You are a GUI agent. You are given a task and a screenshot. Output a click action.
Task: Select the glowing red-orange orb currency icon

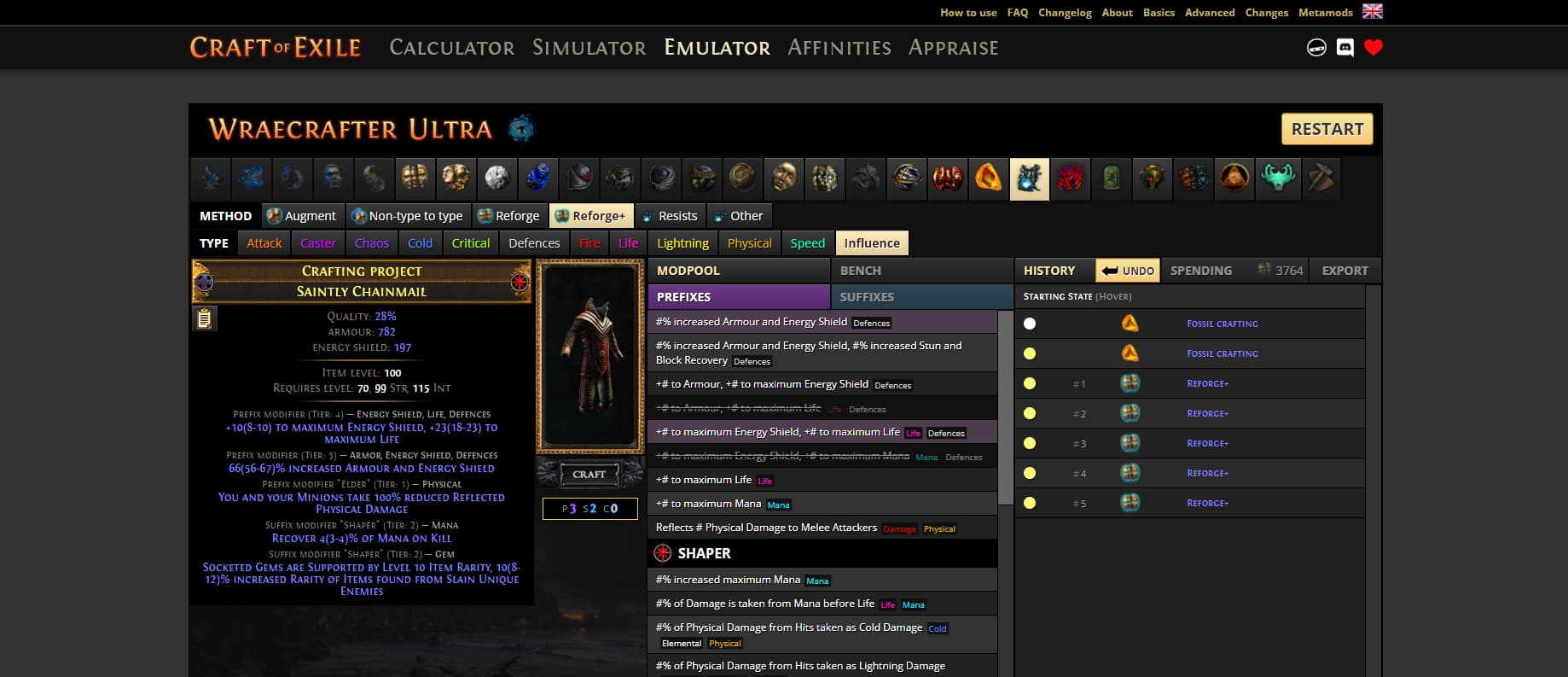point(948,178)
